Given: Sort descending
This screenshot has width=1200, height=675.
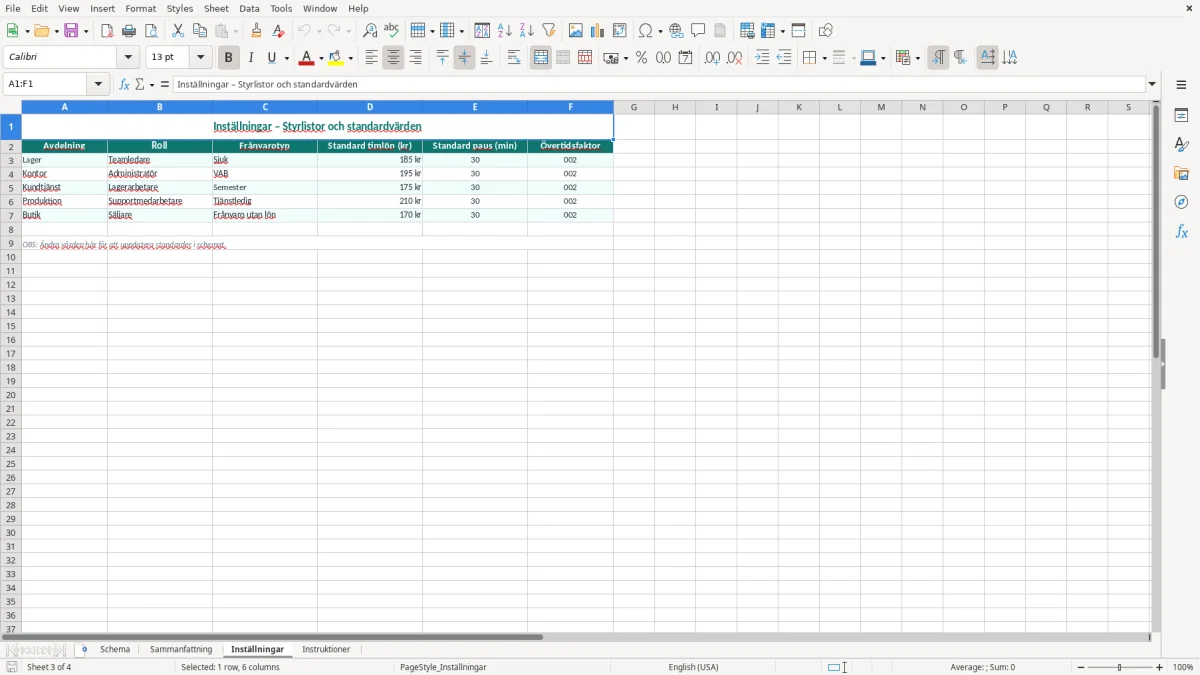Looking at the screenshot, I should coord(526,31).
